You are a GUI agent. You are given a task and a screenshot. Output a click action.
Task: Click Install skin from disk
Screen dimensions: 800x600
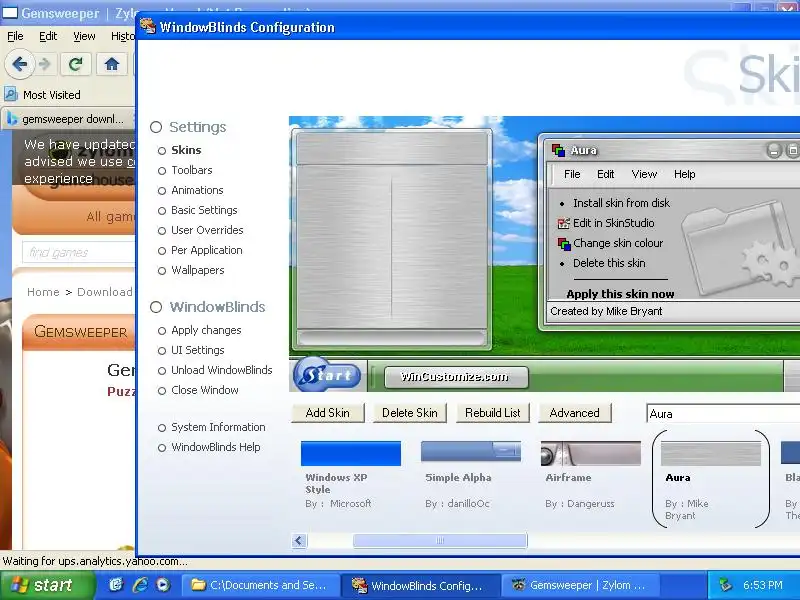coord(621,203)
